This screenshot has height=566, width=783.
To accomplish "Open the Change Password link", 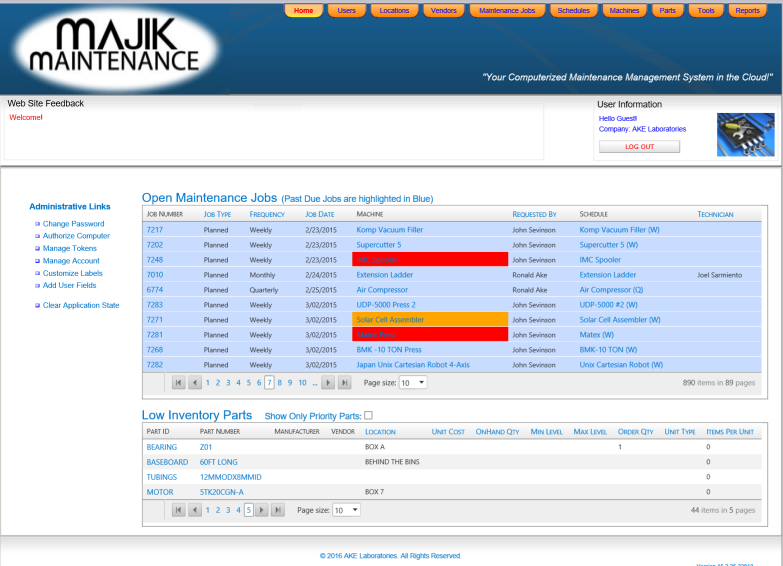I will [x=73, y=224].
